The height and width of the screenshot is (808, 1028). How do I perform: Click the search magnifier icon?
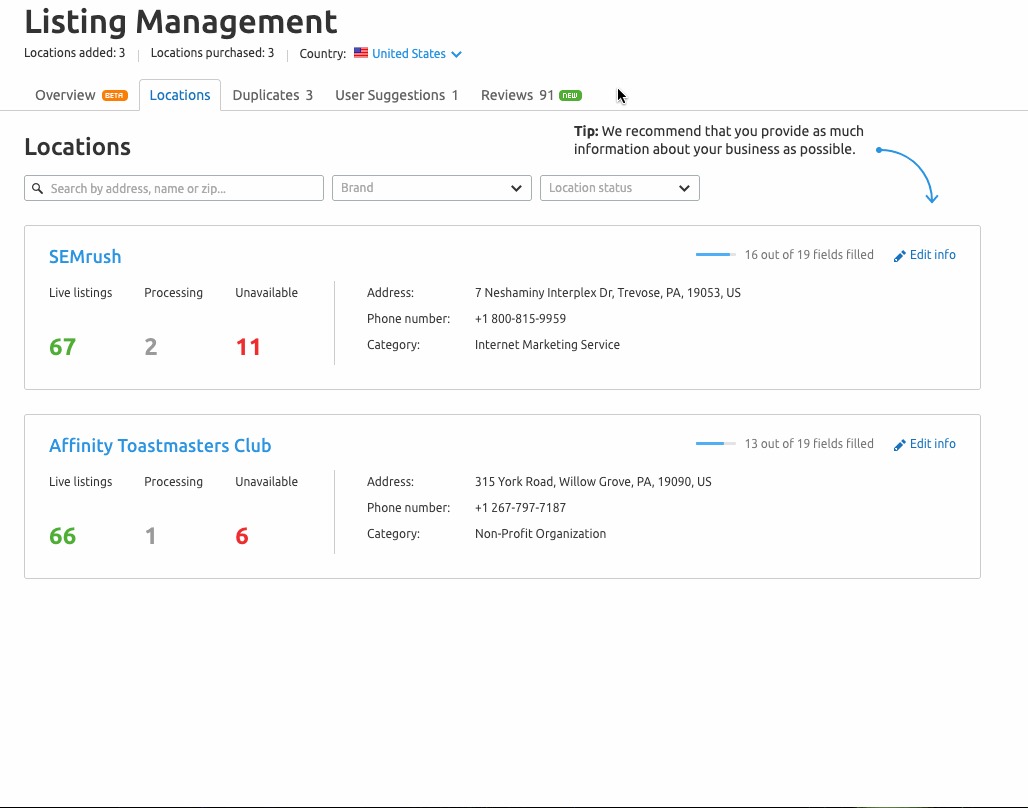37,188
